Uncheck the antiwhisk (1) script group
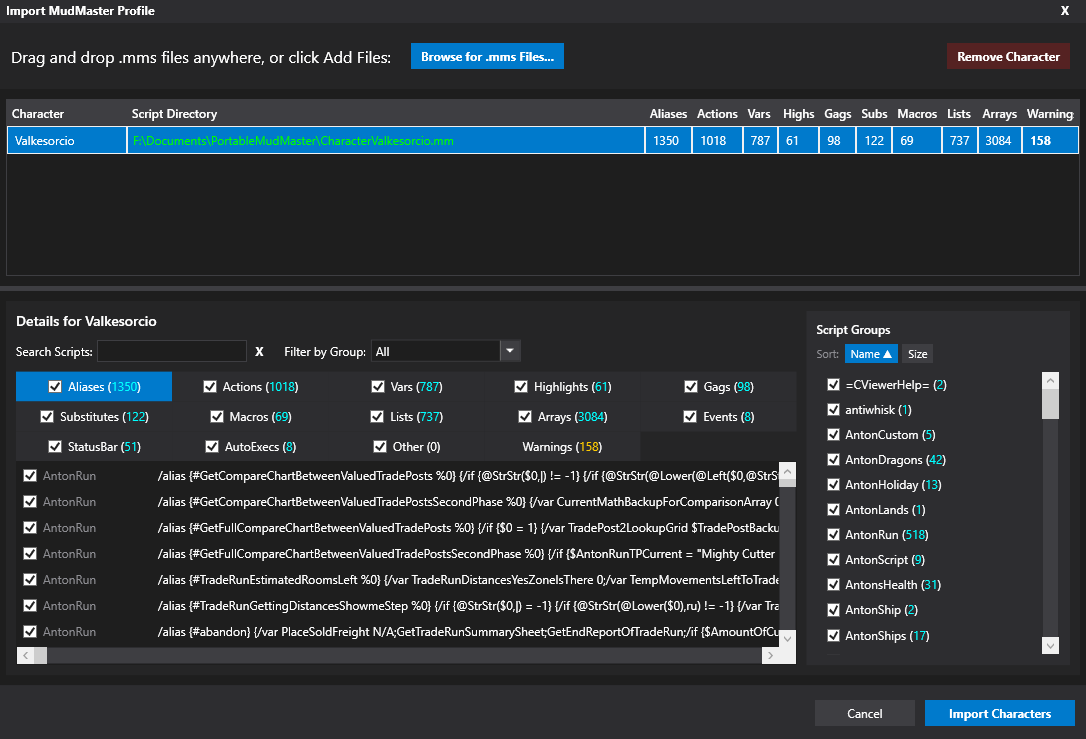Image resolution: width=1086 pixels, height=739 pixels. (833, 409)
